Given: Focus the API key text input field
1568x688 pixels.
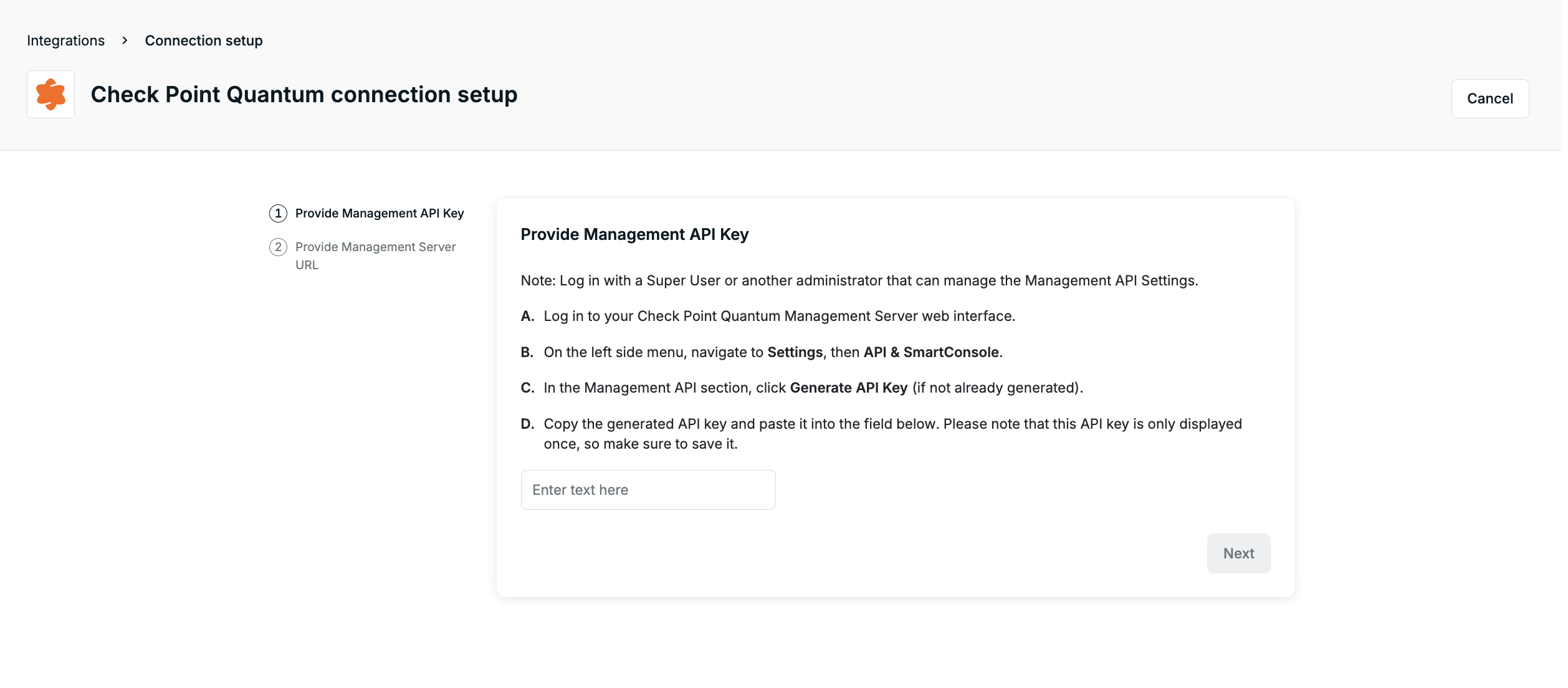Looking at the screenshot, I should click(648, 490).
